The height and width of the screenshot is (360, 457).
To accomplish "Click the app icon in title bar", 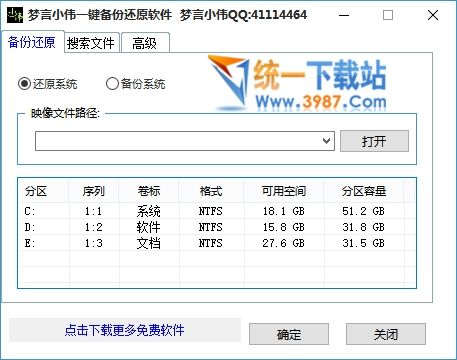I will (x=15, y=15).
